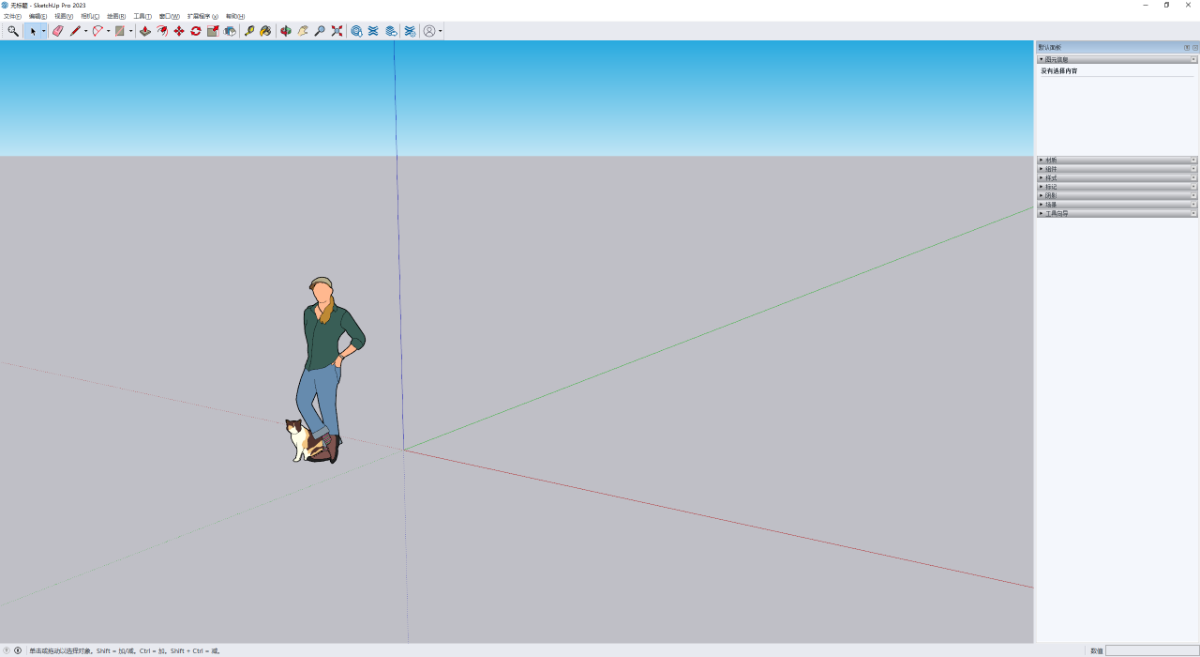Click the measurements value input box
Image resolution: width=1200 pixels, height=657 pixels.
tap(1151, 650)
